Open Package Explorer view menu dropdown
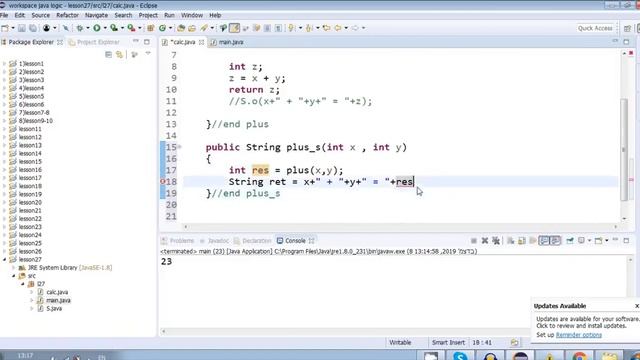This screenshot has height=360, width=640. pyautogui.click(x=148, y=54)
